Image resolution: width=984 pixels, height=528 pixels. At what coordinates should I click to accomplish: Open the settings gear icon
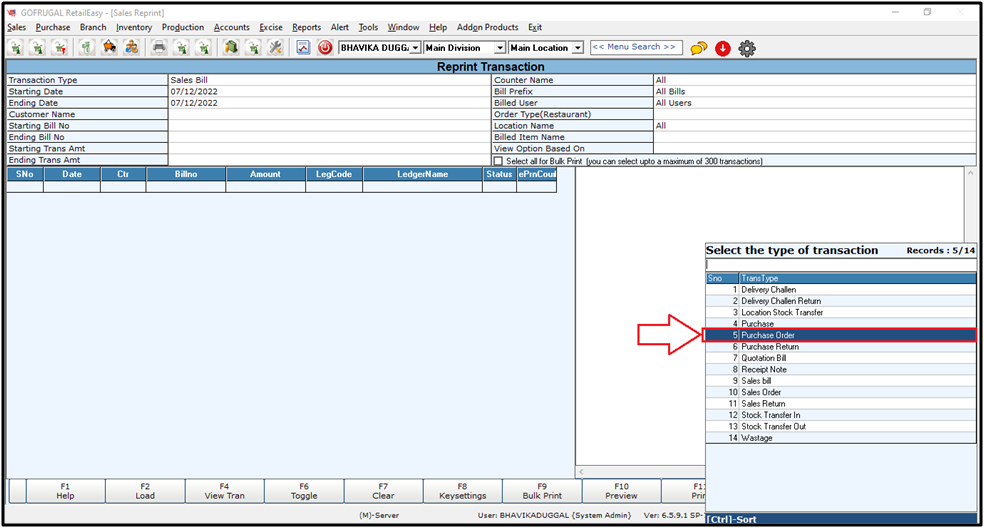click(x=746, y=48)
